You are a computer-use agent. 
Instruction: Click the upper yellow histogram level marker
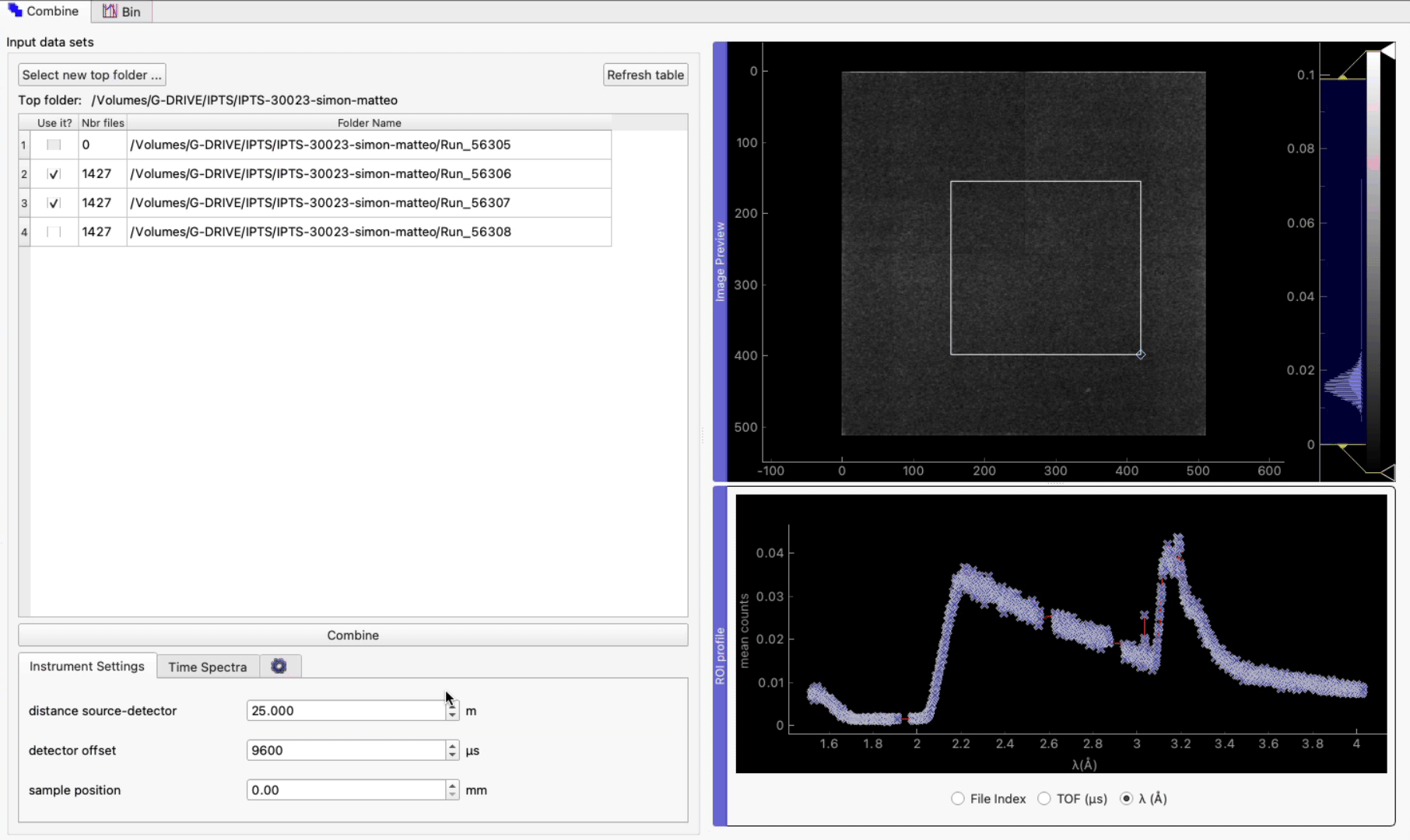click(1343, 77)
